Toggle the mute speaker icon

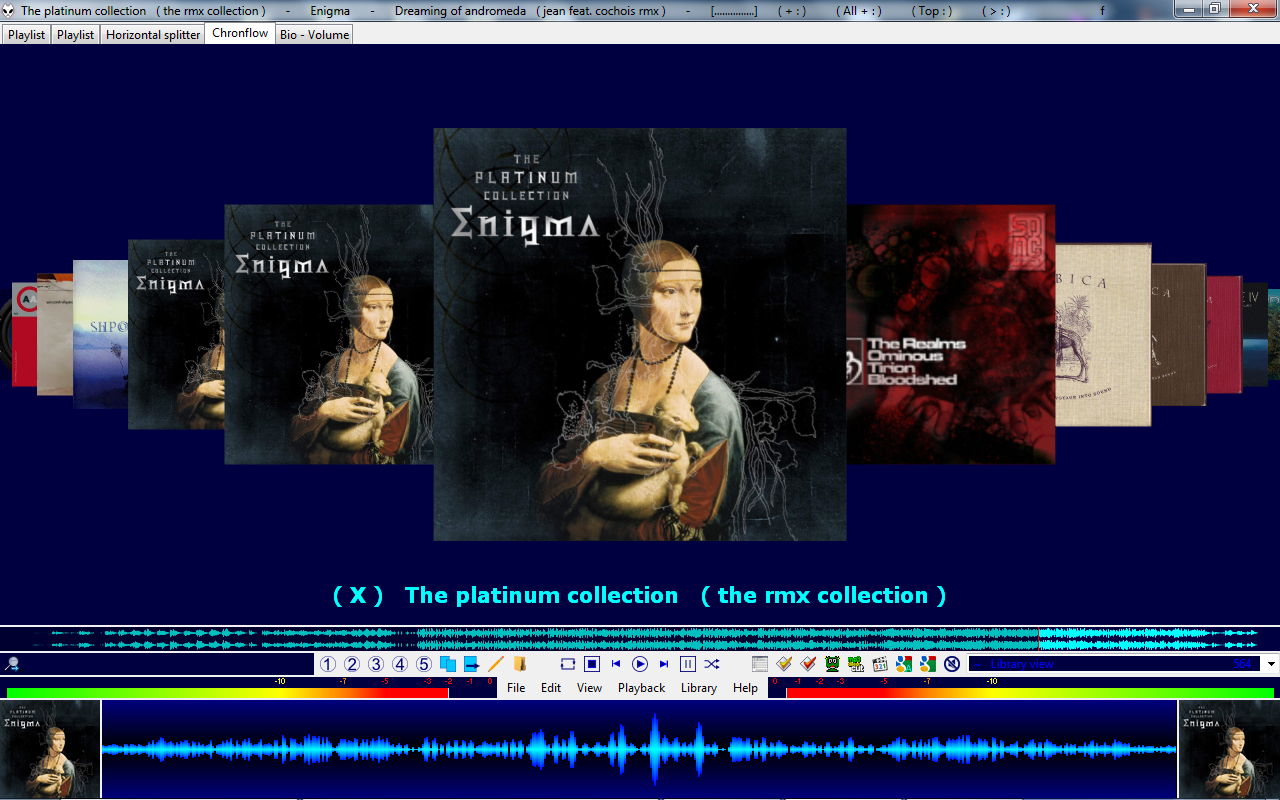(952, 664)
